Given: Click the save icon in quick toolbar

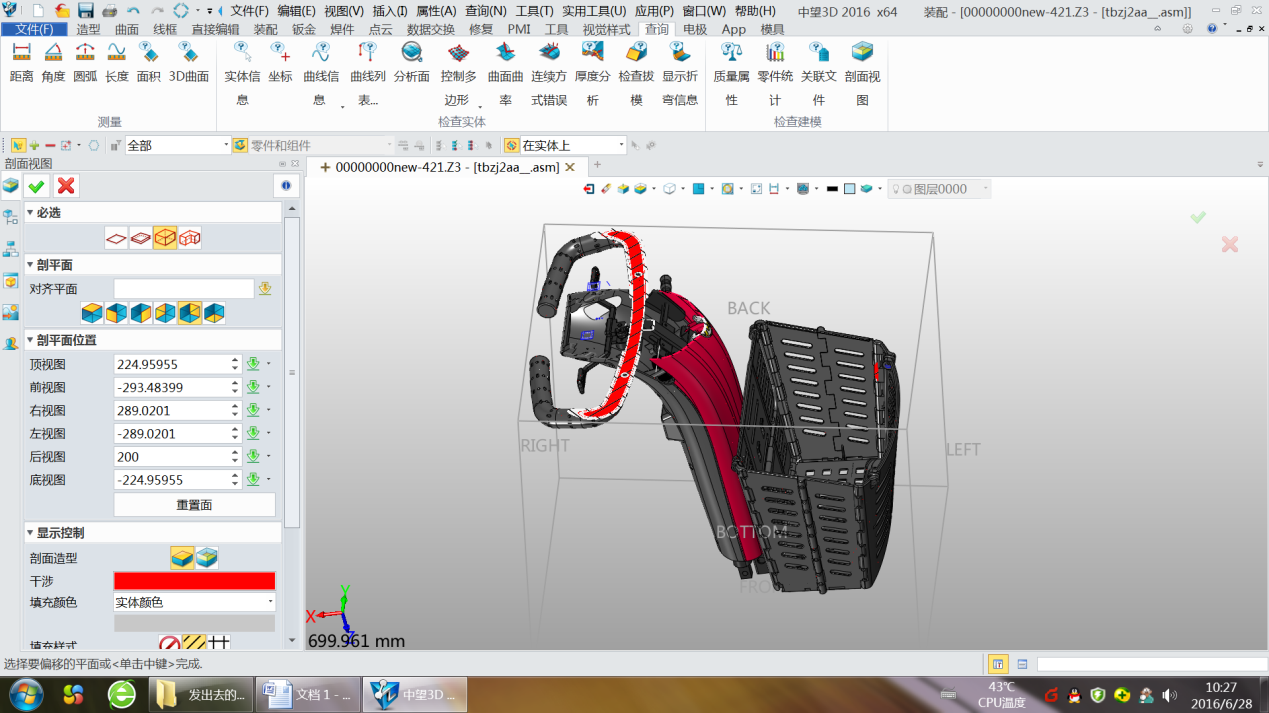Looking at the screenshot, I should (85, 11).
